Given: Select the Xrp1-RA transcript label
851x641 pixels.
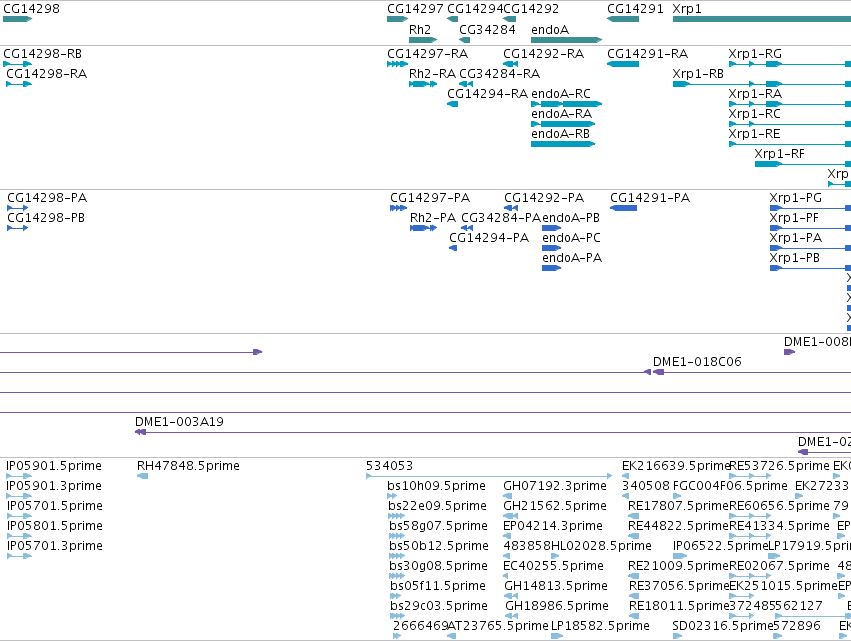Looking at the screenshot, I should 755,94.
